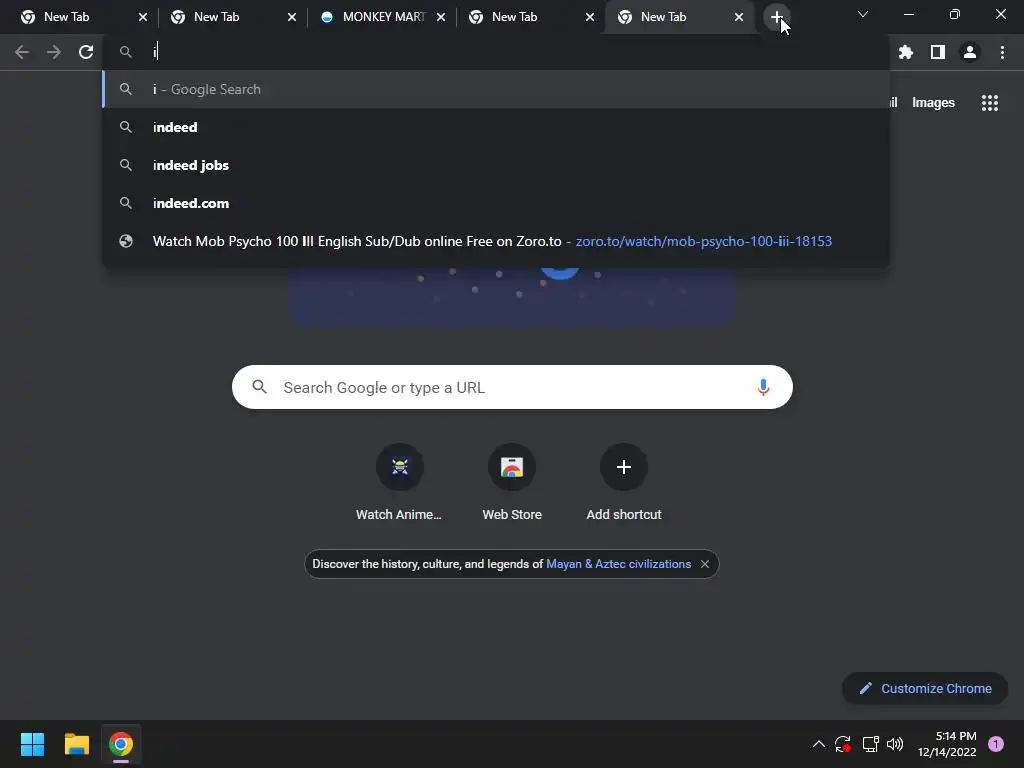
Task: Toggle the side panel icon
Action: click(937, 52)
